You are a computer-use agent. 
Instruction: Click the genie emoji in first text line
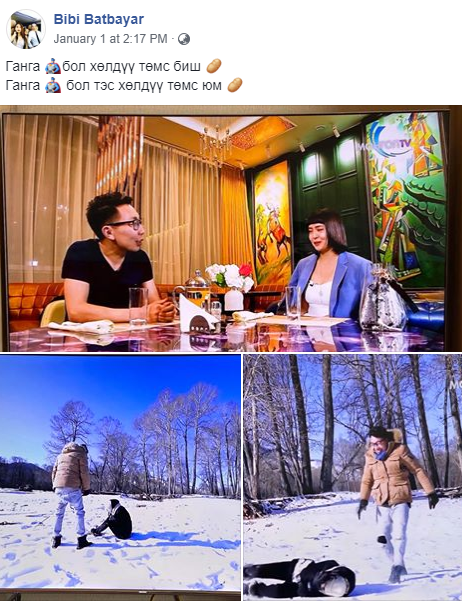point(53,66)
